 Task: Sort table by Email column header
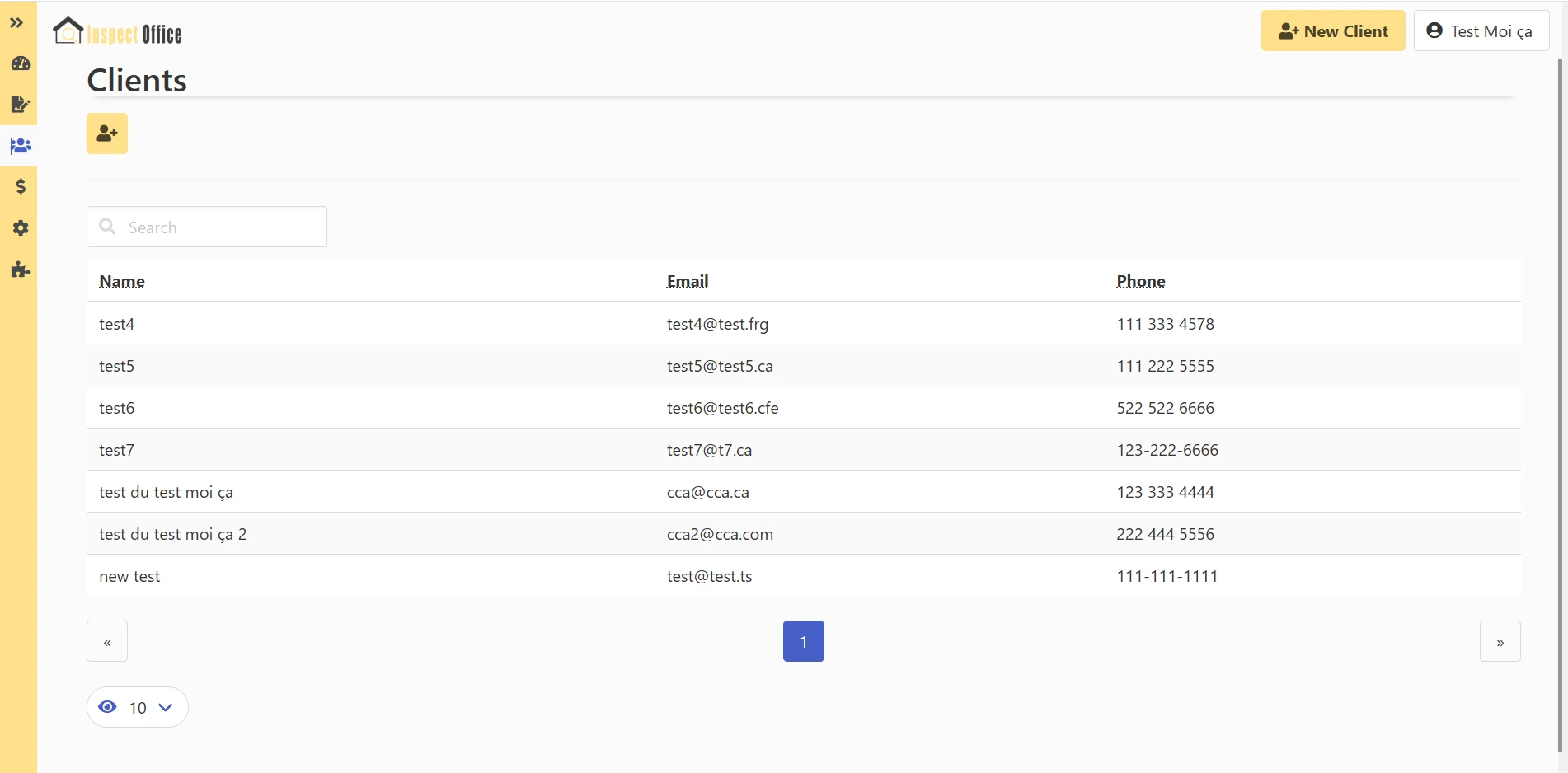pyautogui.click(x=687, y=282)
